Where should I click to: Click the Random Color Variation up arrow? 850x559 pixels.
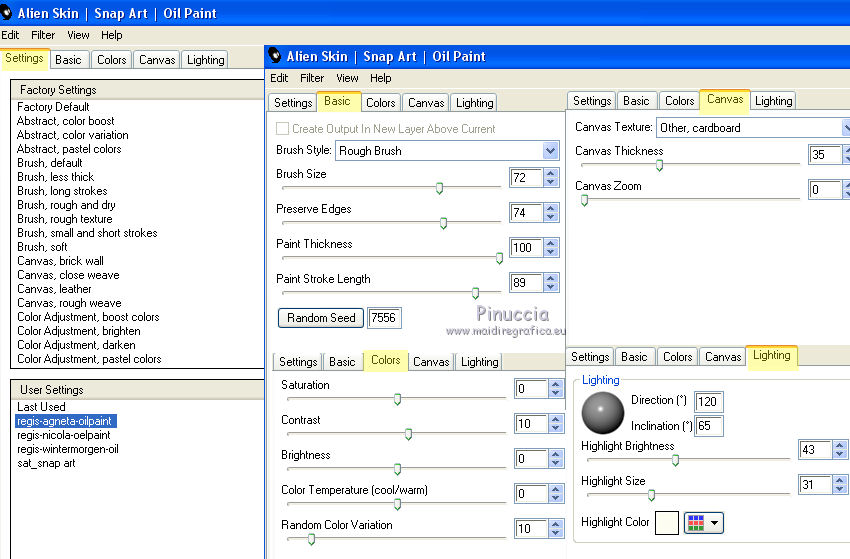click(556, 524)
